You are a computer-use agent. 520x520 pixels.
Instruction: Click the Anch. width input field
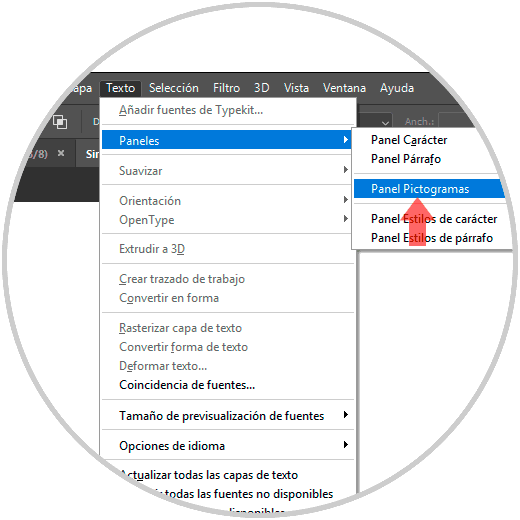click(457, 121)
